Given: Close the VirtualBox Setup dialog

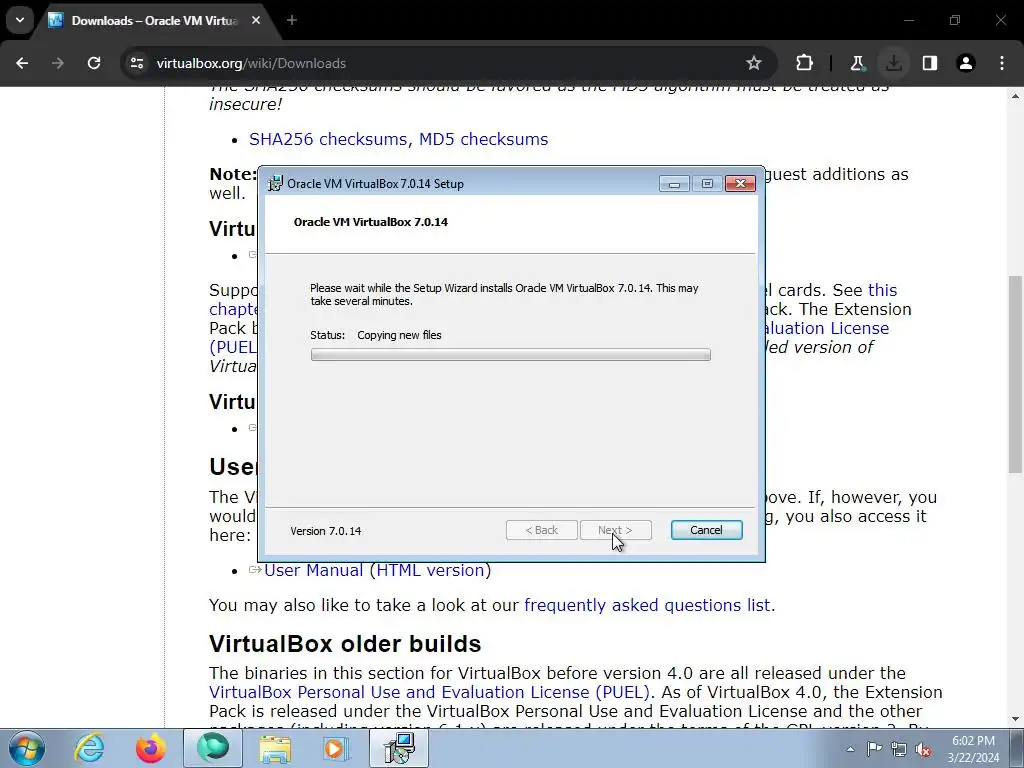Looking at the screenshot, I should pos(740,184).
